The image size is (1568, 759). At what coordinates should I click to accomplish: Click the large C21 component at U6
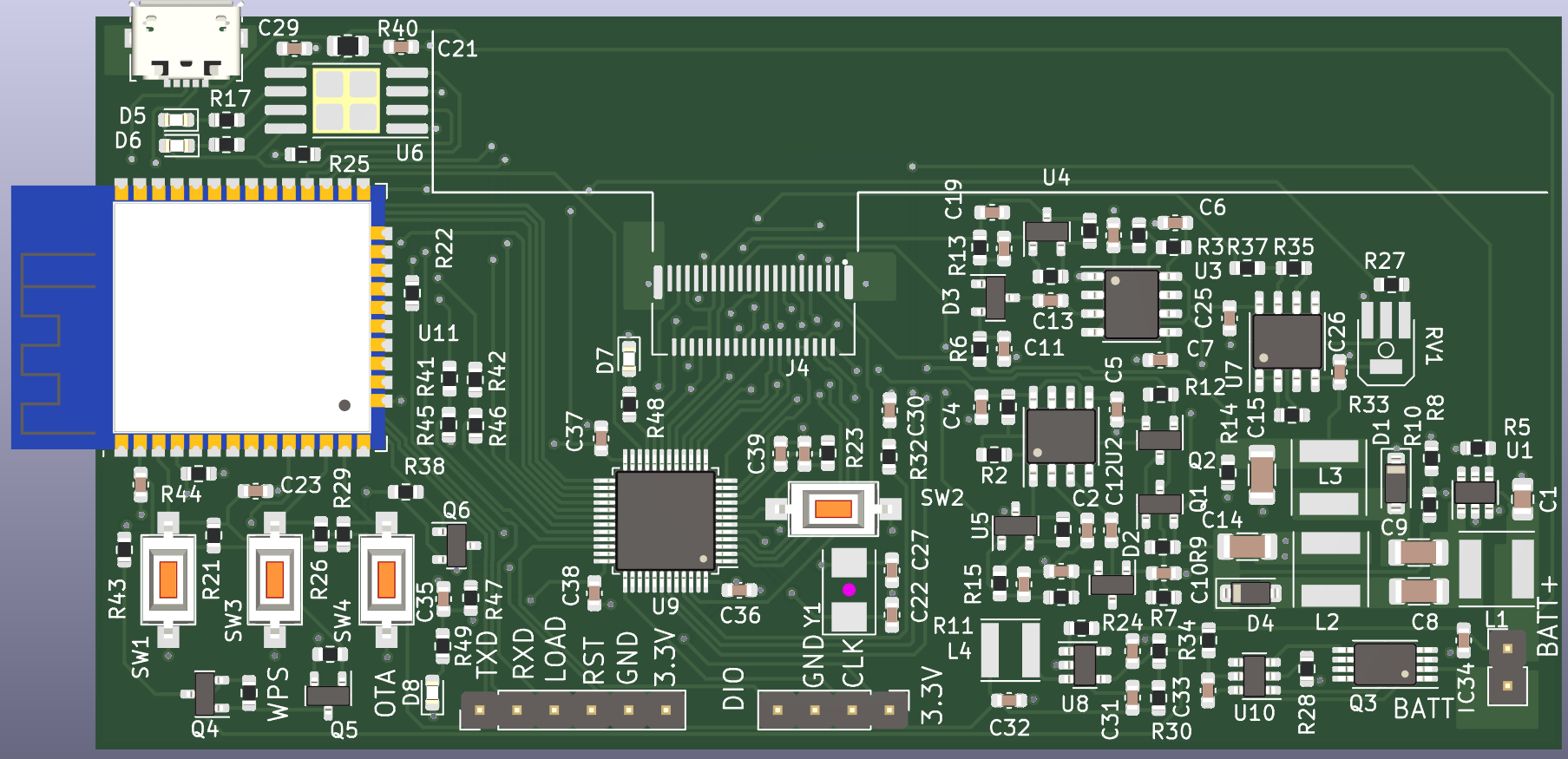347,45
